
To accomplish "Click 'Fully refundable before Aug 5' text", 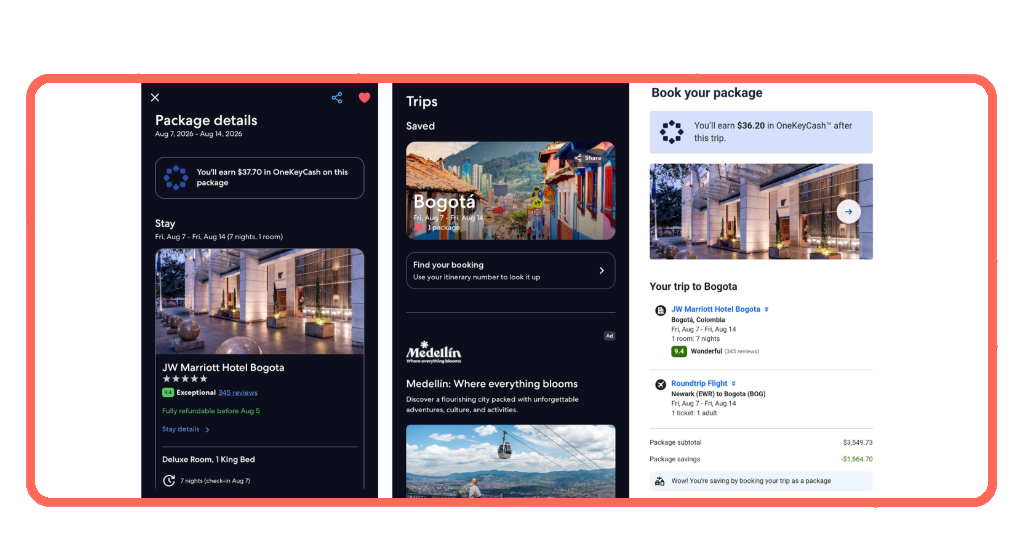I will tap(211, 411).
